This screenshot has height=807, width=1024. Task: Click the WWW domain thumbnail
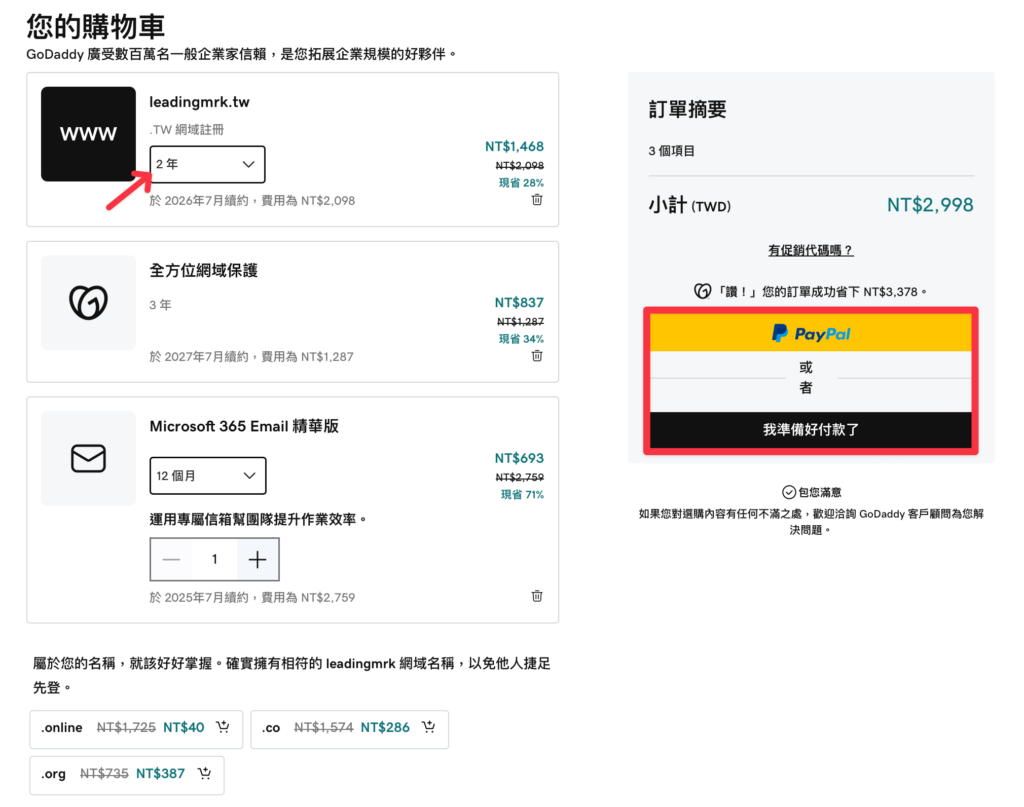[x=88, y=134]
